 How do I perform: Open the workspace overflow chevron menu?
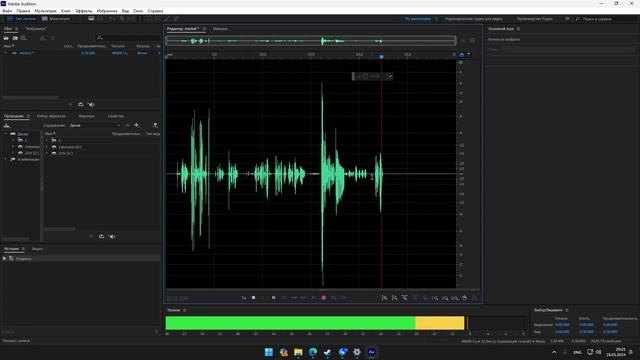click(567, 19)
